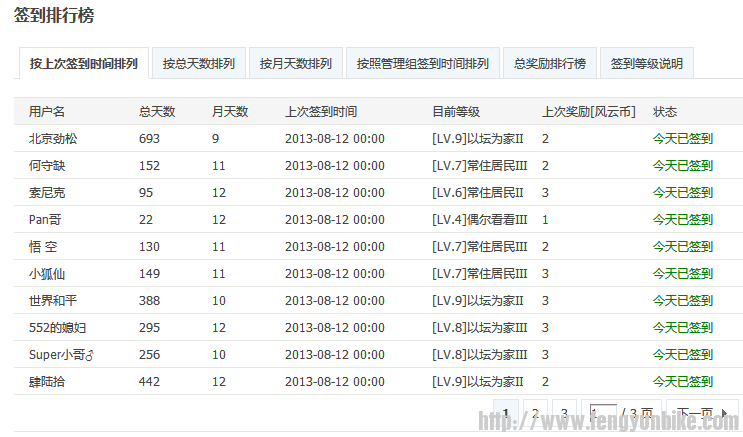This screenshot has height=437, width=743.
Task: Click the 按上次签到时间排列 tab
Action: (84, 64)
